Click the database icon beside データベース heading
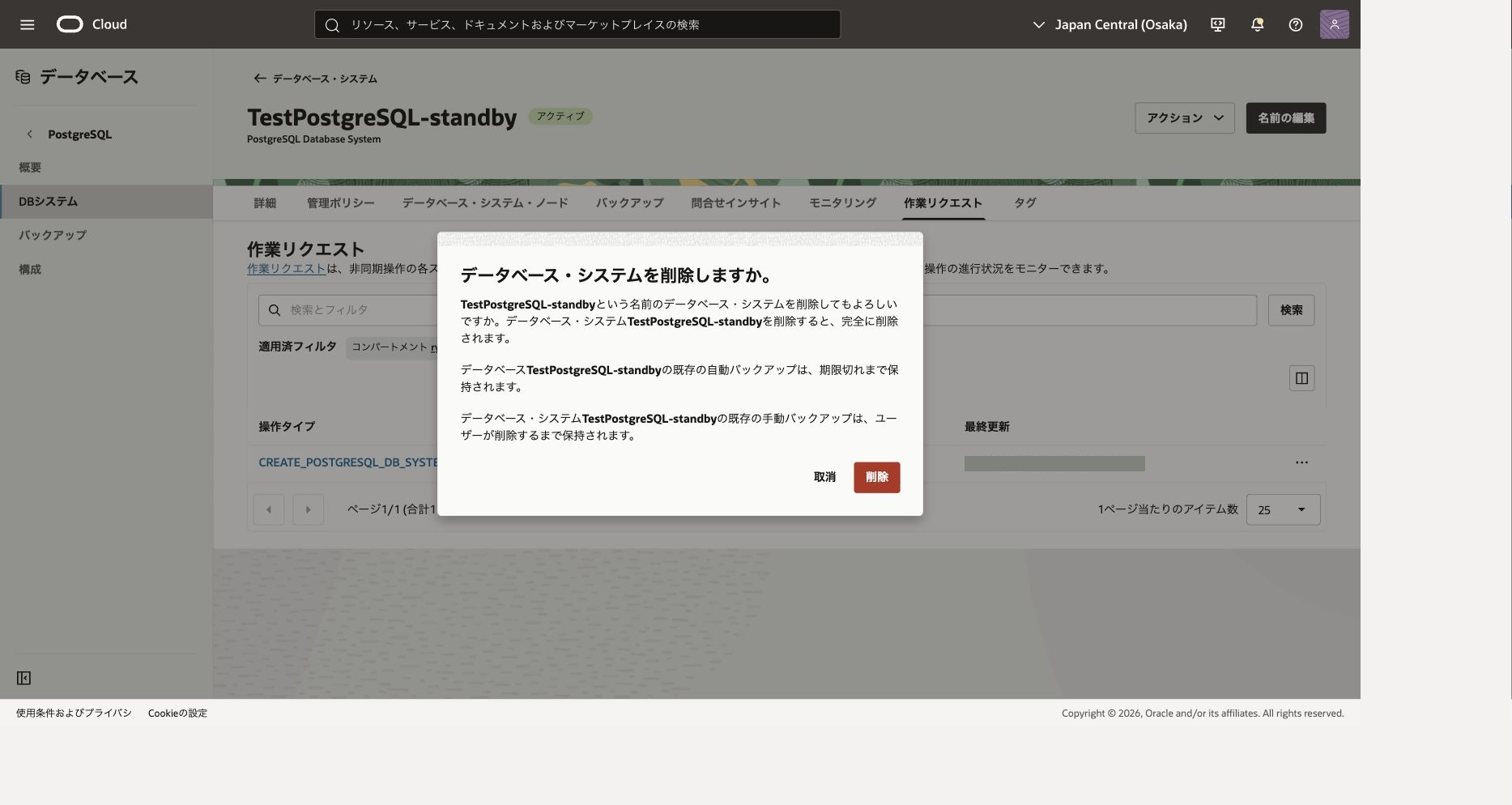 23,77
